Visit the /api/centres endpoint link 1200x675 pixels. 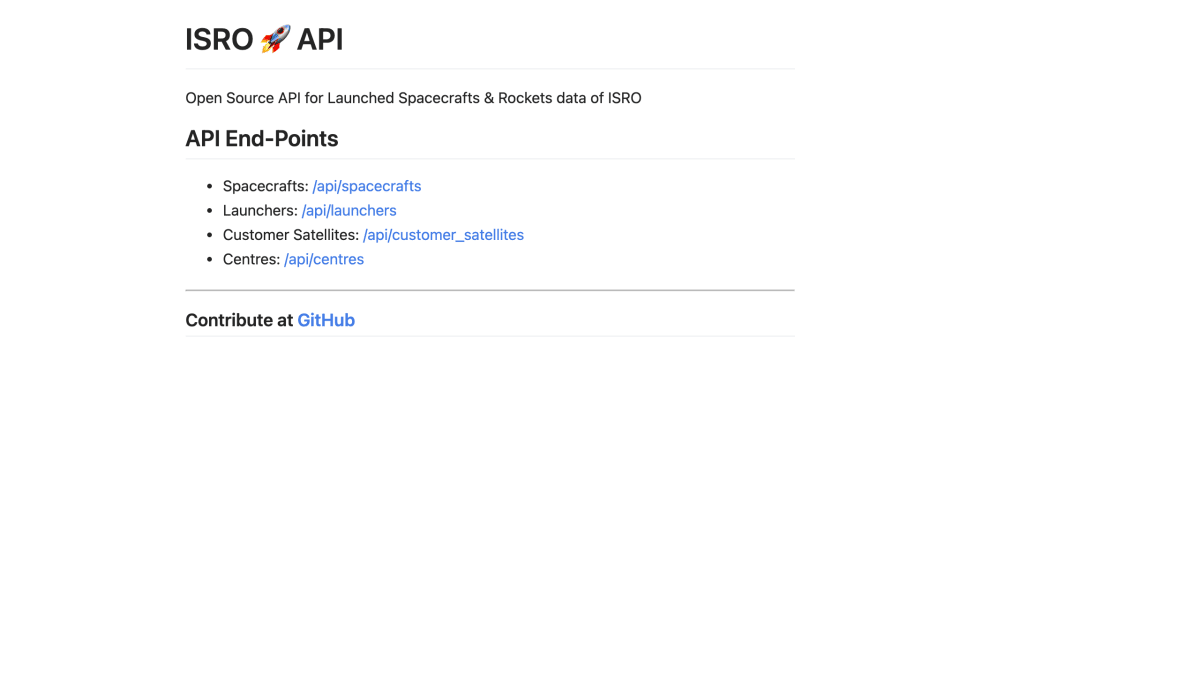pyautogui.click(x=324, y=259)
